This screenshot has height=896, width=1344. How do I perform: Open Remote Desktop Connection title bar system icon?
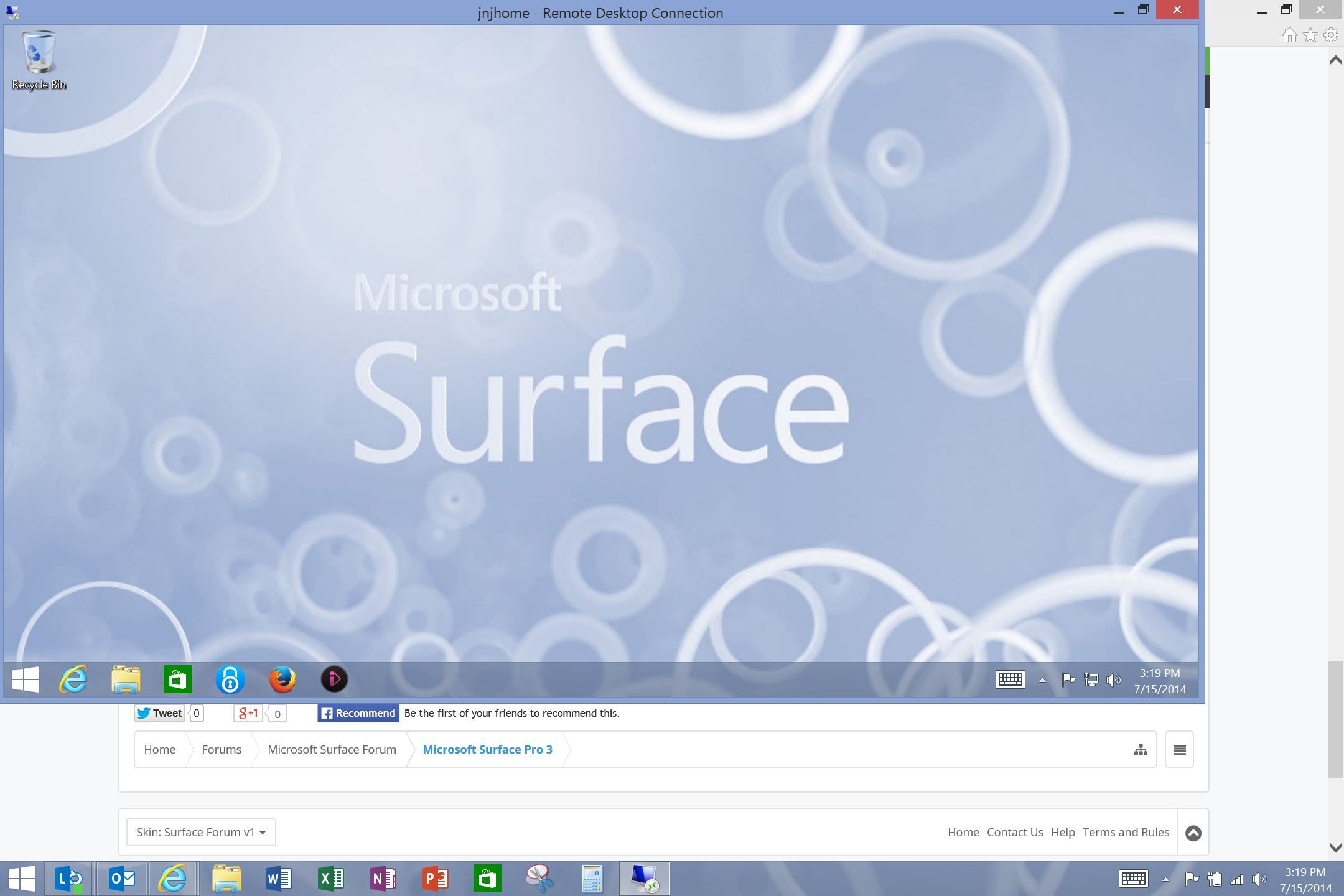click(12, 12)
